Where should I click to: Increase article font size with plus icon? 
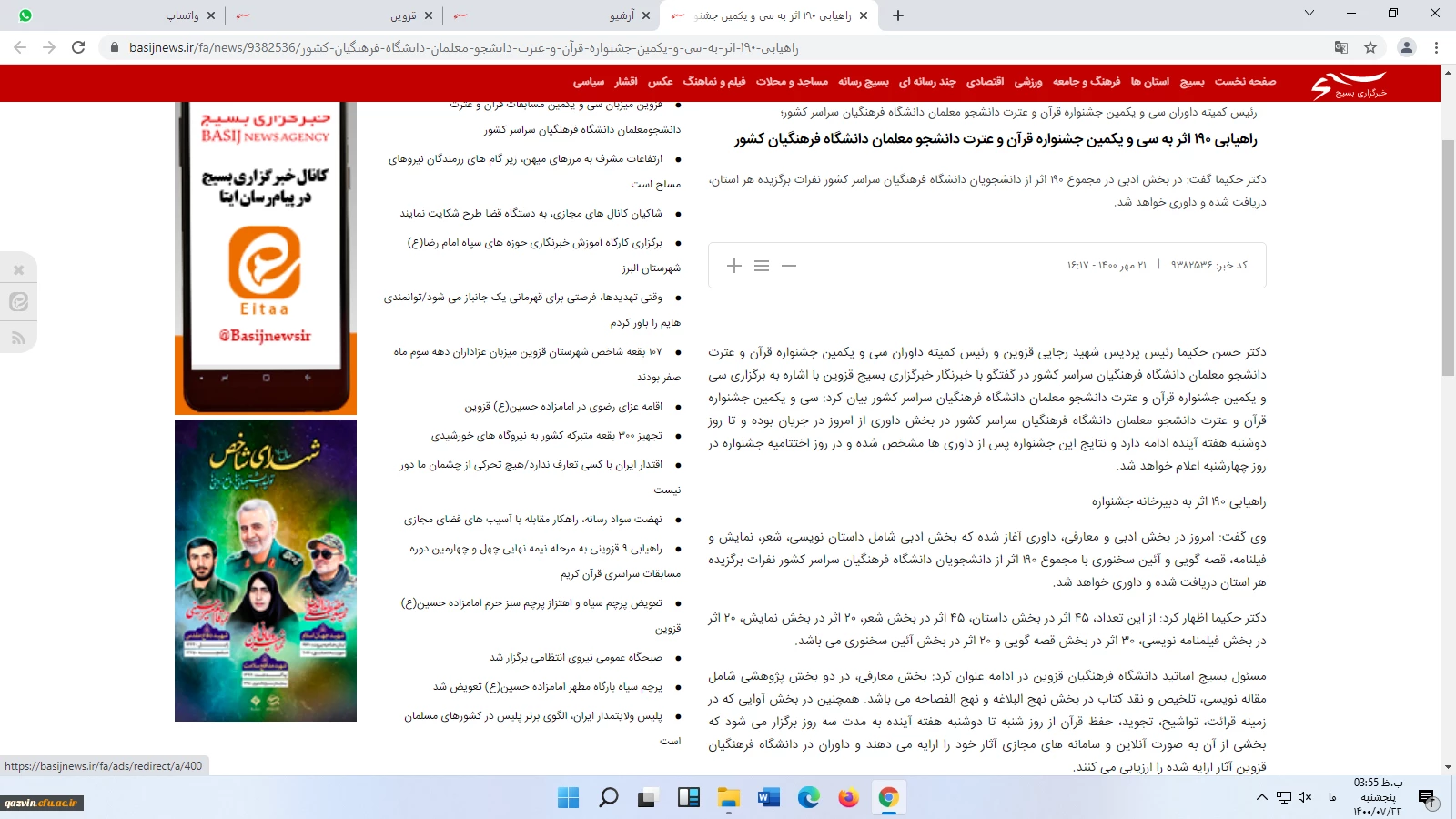point(734,266)
